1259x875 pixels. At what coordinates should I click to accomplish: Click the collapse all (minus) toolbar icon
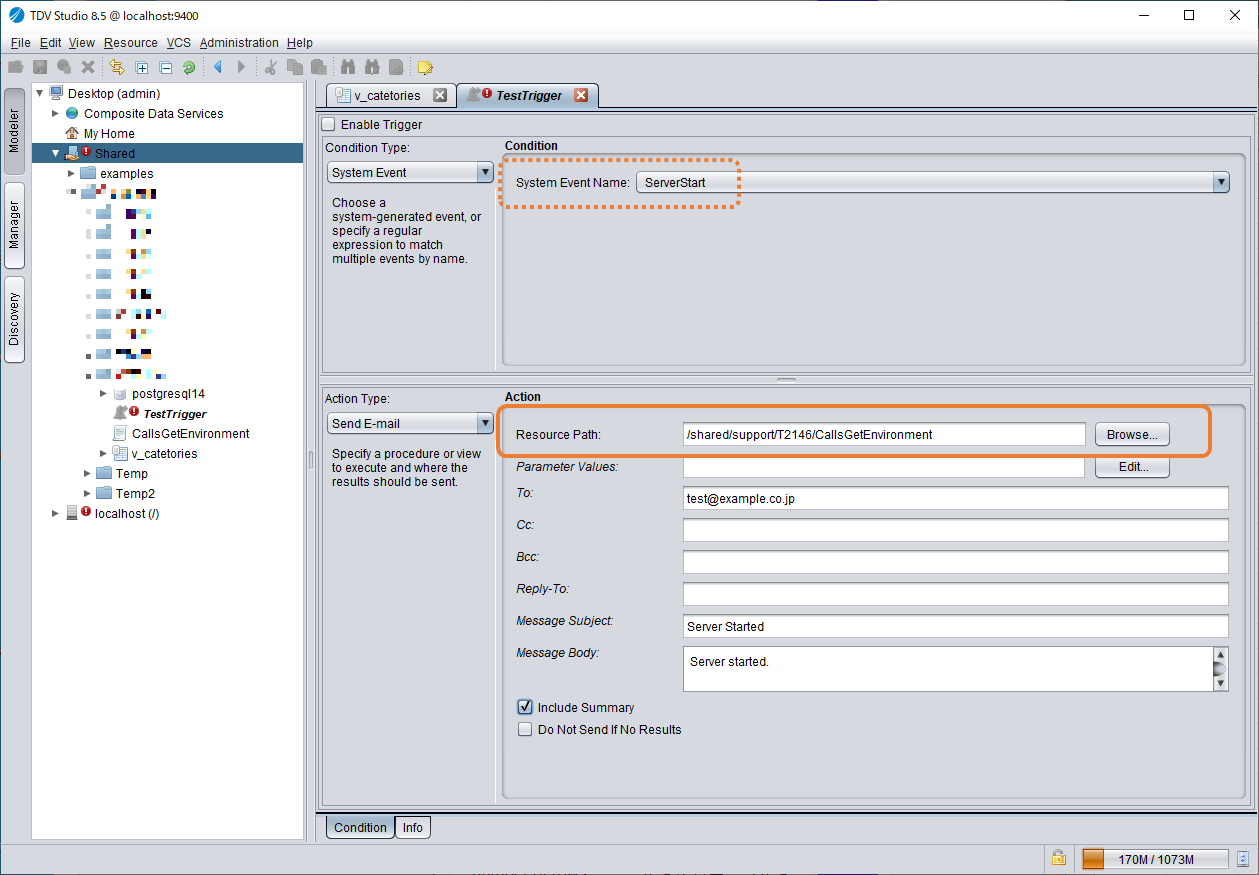point(166,68)
